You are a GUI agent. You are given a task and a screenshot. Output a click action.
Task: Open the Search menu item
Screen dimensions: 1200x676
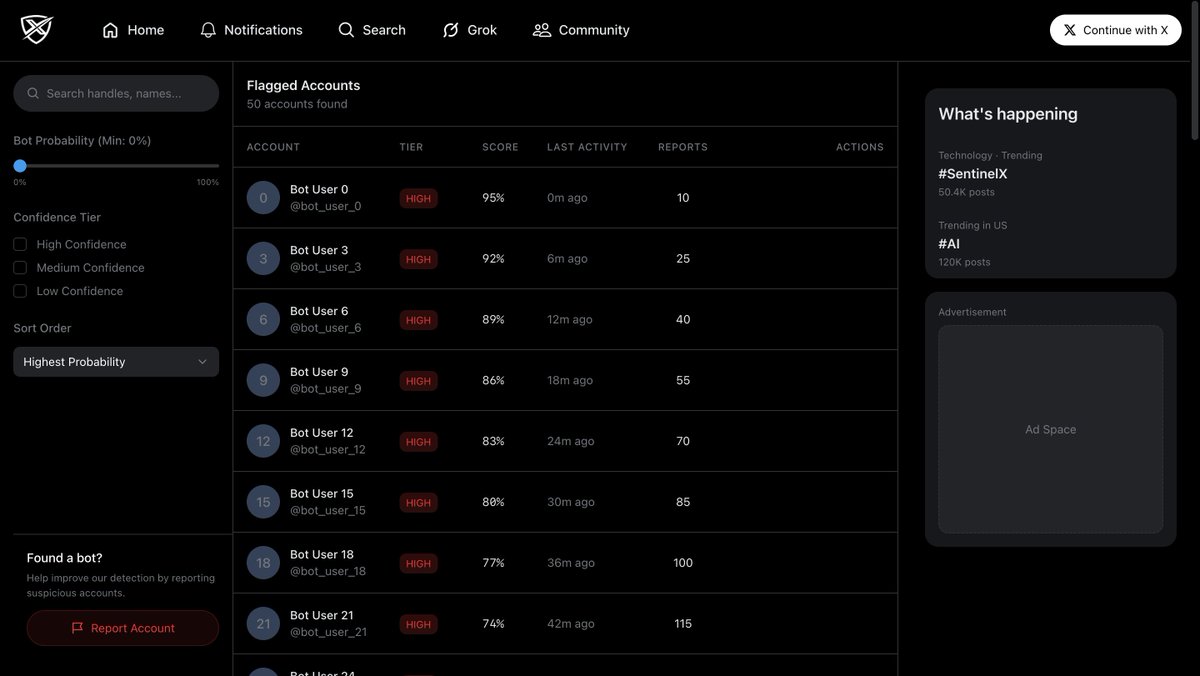[372, 30]
